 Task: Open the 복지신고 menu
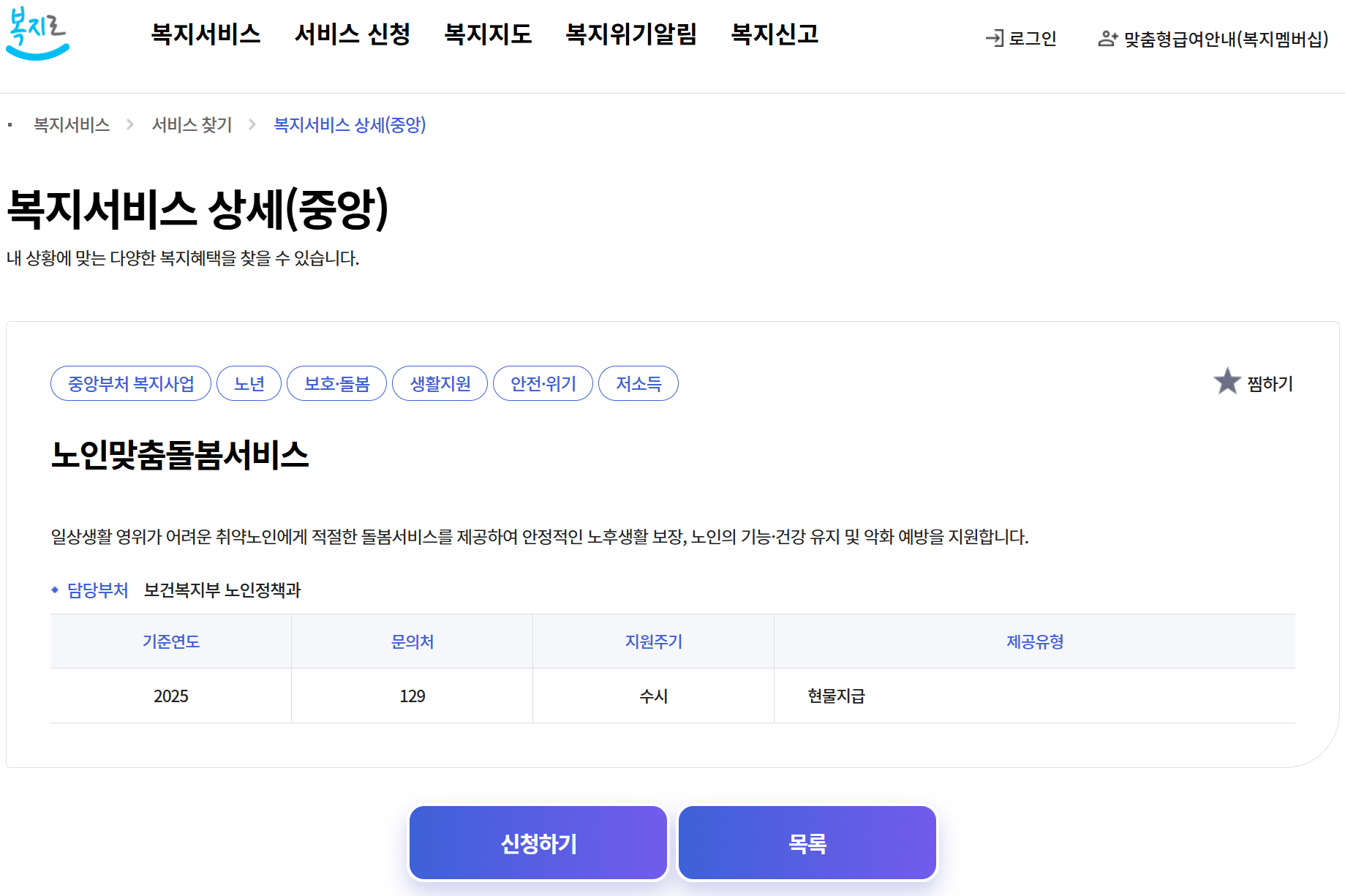[775, 34]
